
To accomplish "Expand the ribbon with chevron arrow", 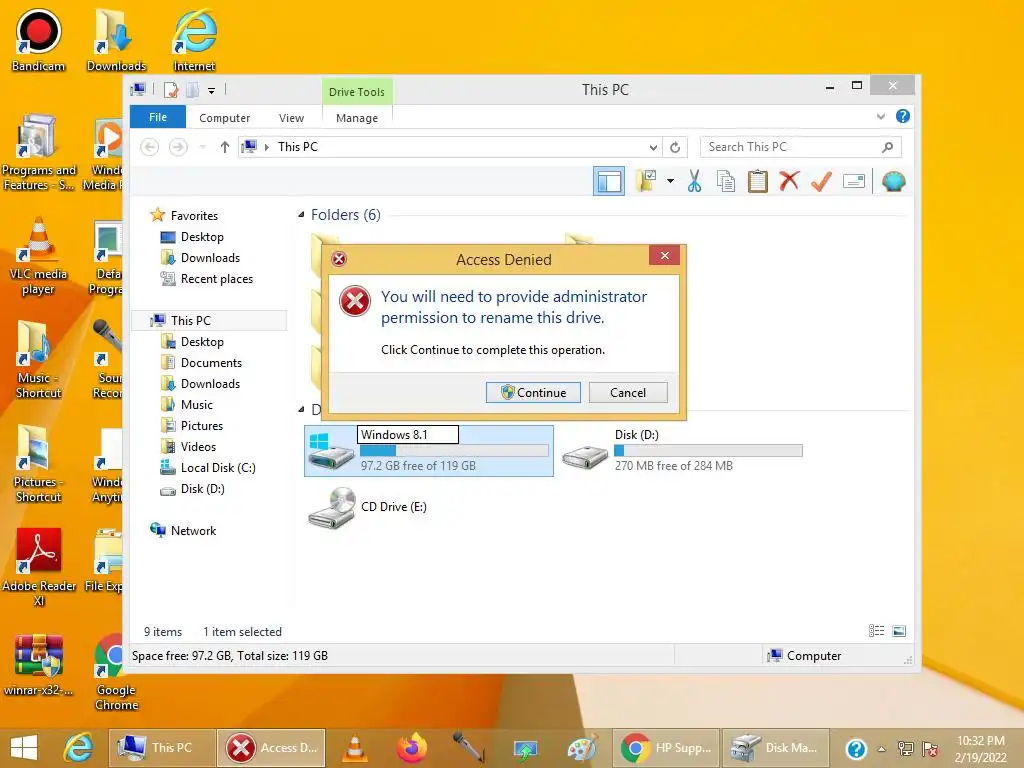I will (881, 116).
